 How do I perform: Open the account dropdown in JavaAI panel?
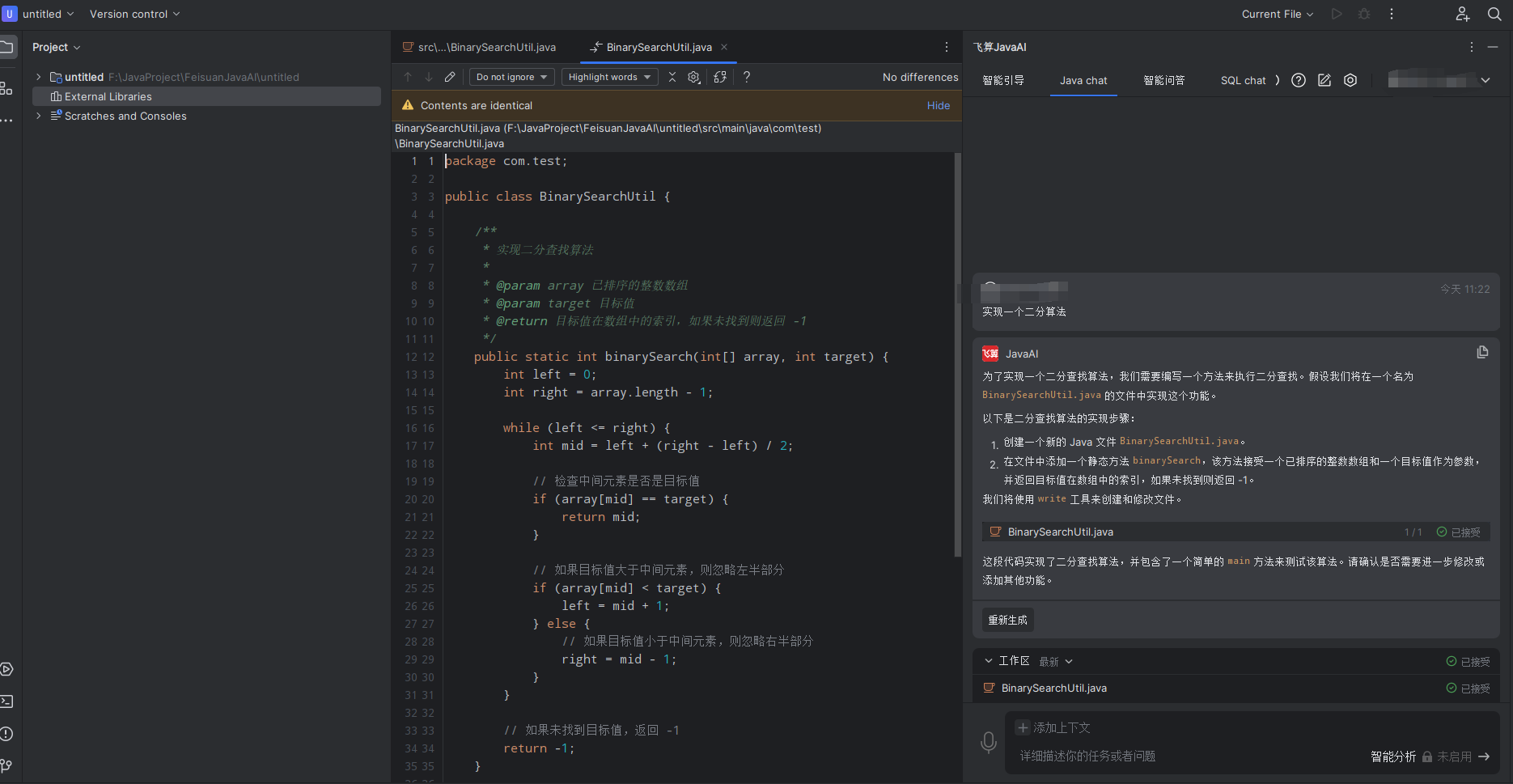click(1485, 80)
